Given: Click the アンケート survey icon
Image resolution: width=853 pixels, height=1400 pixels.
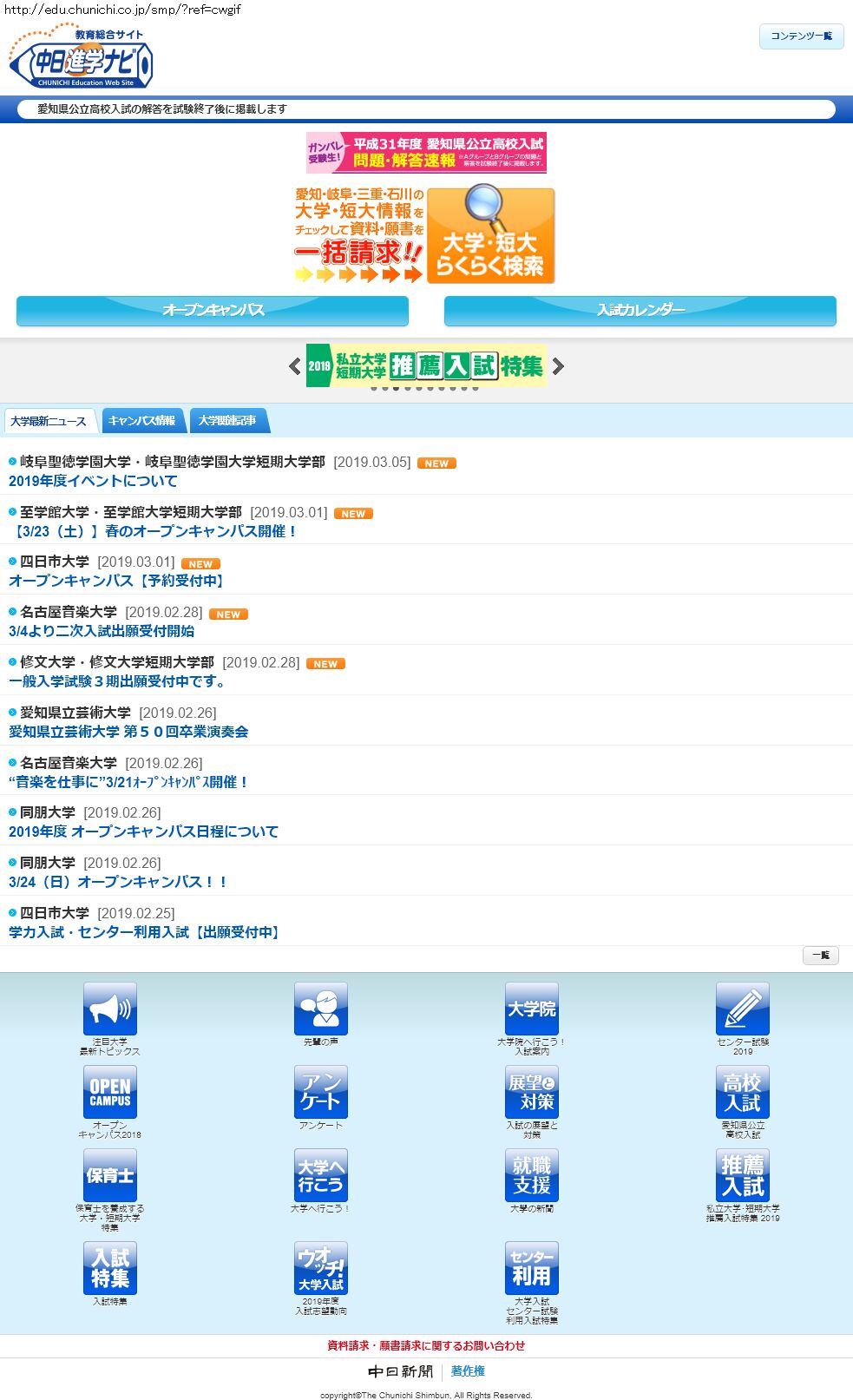Looking at the screenshot, I should pyautogui.click(x=320, y=1092).
